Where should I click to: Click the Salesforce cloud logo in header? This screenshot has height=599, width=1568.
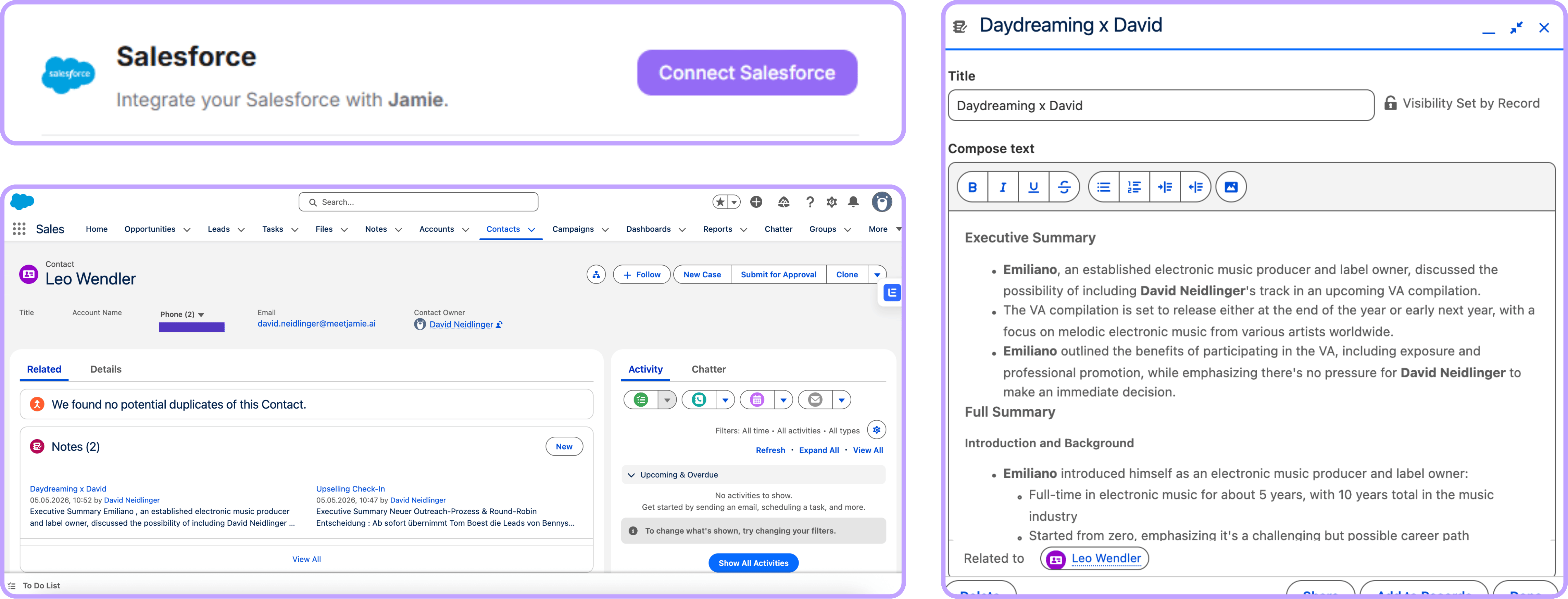(x=23, y=202)
